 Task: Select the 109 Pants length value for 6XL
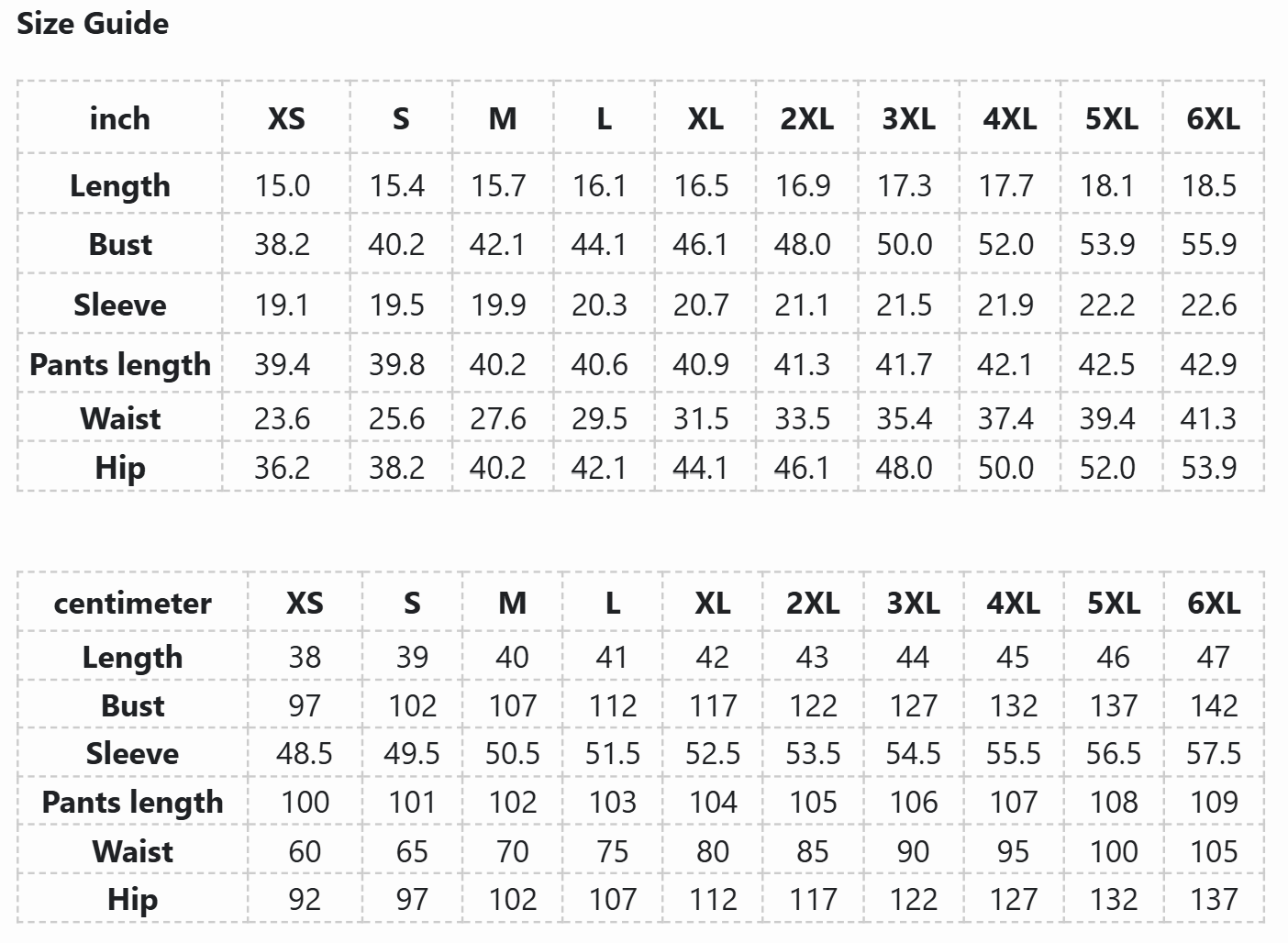point(1214,802)
